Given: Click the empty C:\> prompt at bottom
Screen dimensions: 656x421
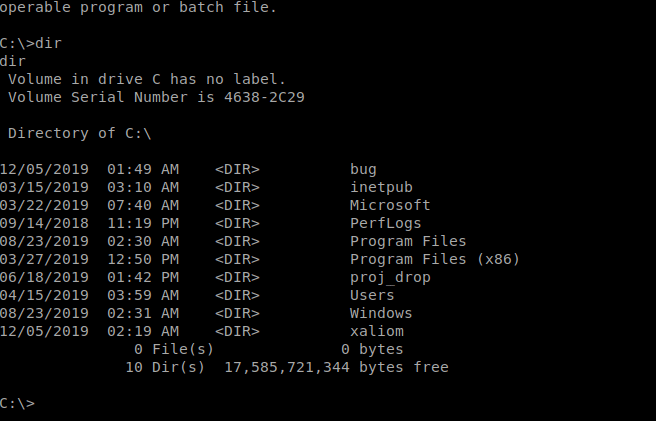Looking at the screenshot, I should (x=18, y=403).
